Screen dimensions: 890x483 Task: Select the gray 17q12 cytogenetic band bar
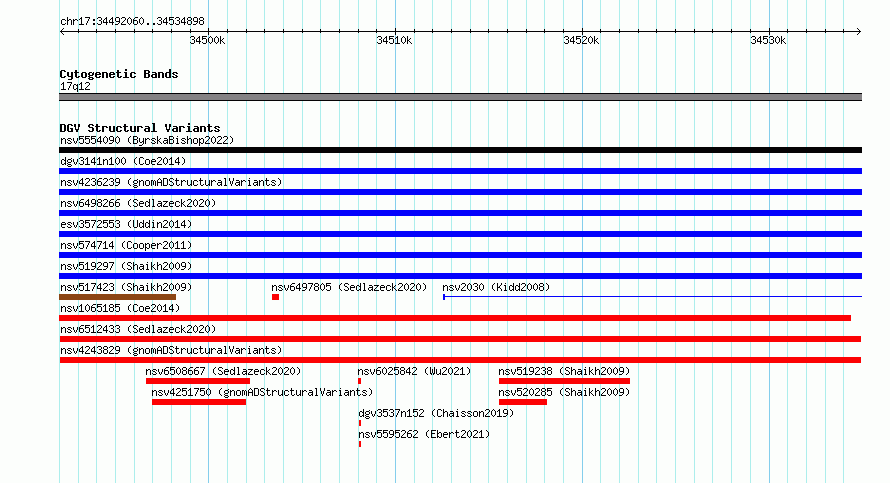click(x=460, y=97)
